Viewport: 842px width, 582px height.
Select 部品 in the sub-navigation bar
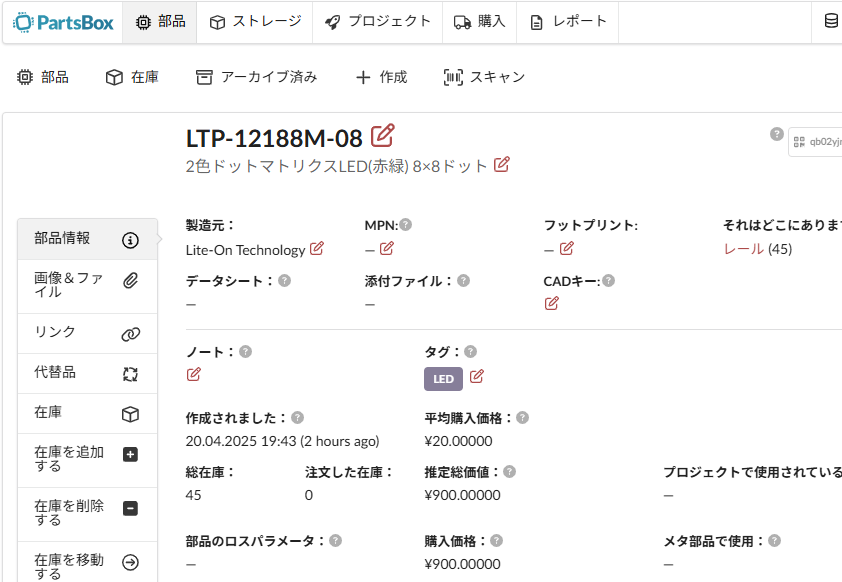[x=43, y=77]
